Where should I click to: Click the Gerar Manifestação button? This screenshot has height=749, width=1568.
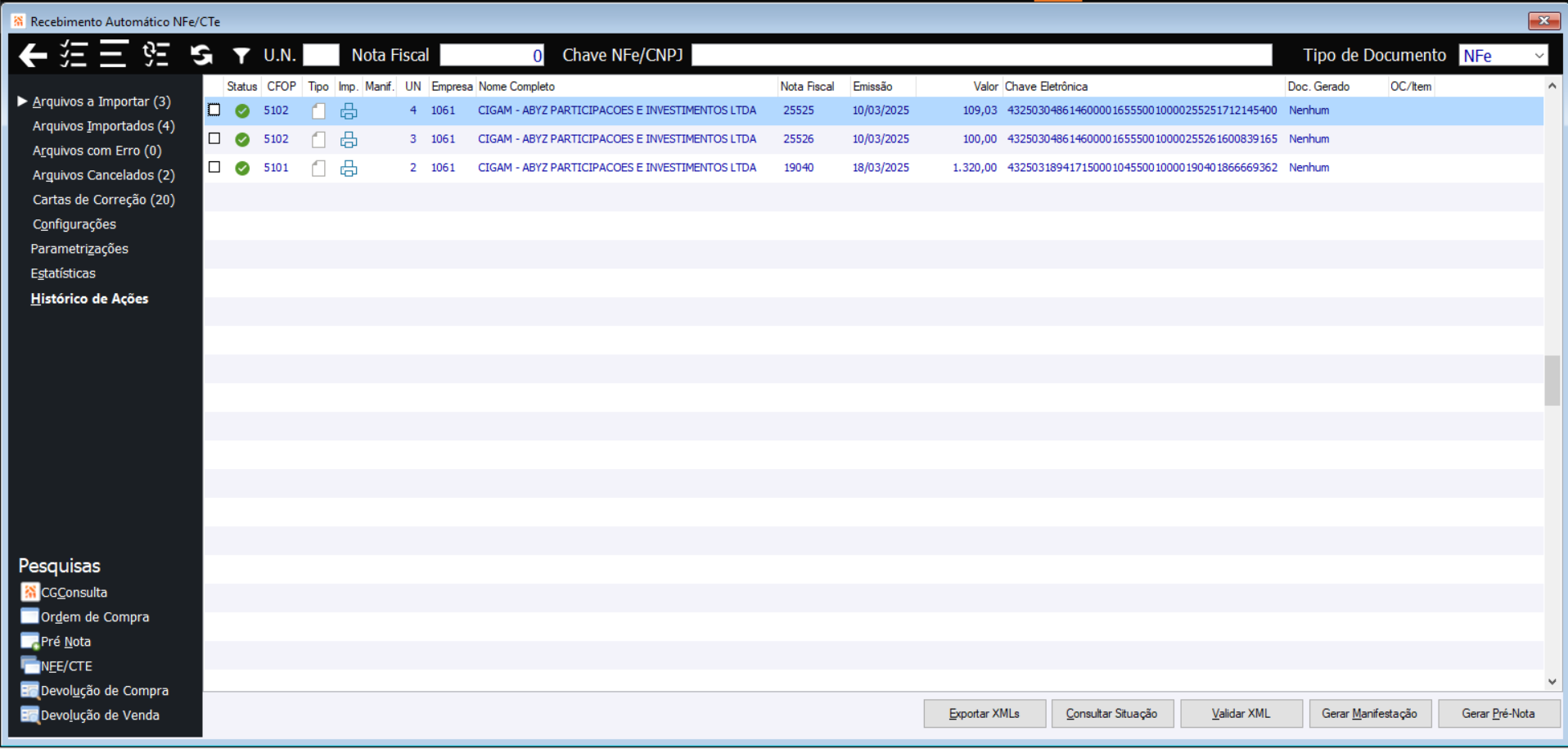coord(1370,714)
